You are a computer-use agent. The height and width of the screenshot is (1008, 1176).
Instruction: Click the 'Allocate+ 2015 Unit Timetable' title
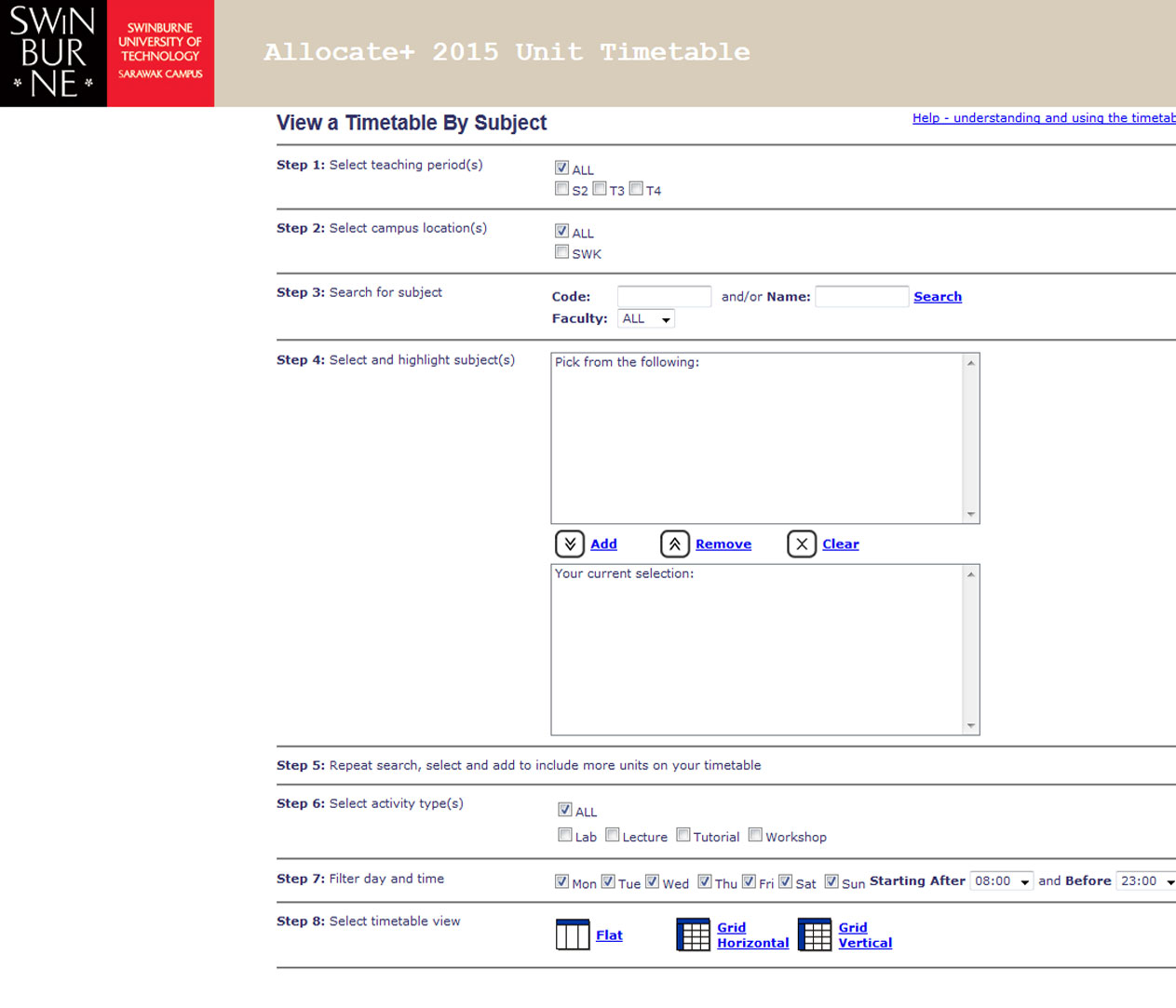[x=507, y=52]
